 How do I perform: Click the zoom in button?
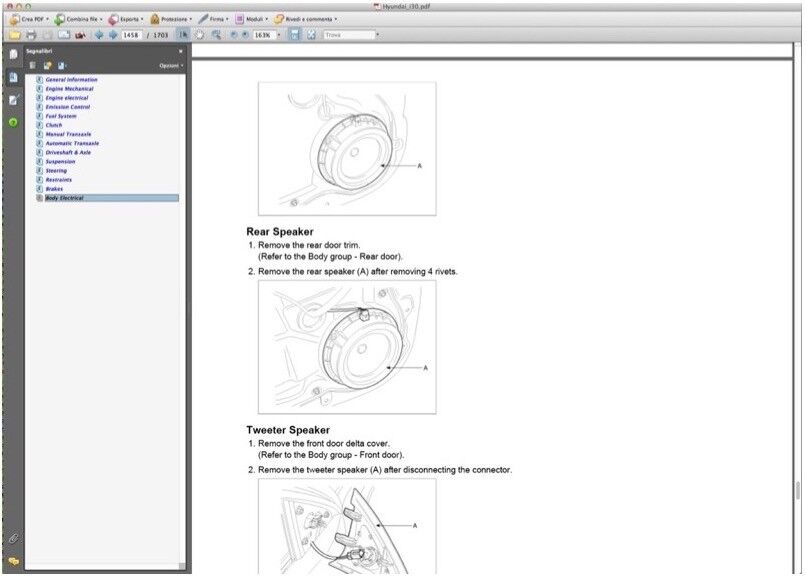[x=245, y=35]
